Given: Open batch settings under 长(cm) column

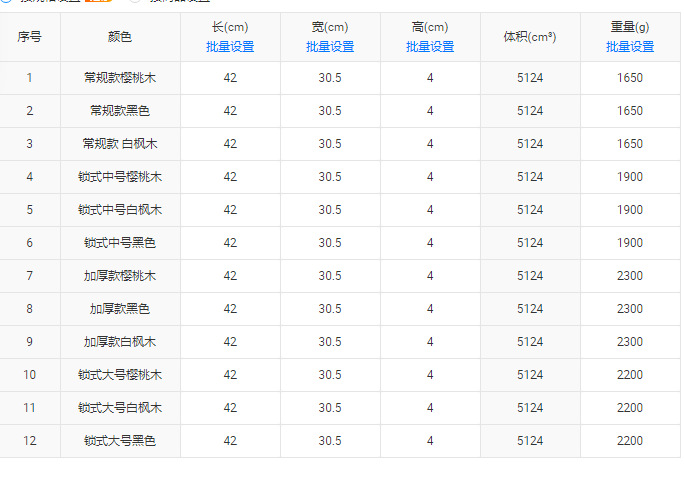Looking at the screenshot, I should click(x=230, y=47).
